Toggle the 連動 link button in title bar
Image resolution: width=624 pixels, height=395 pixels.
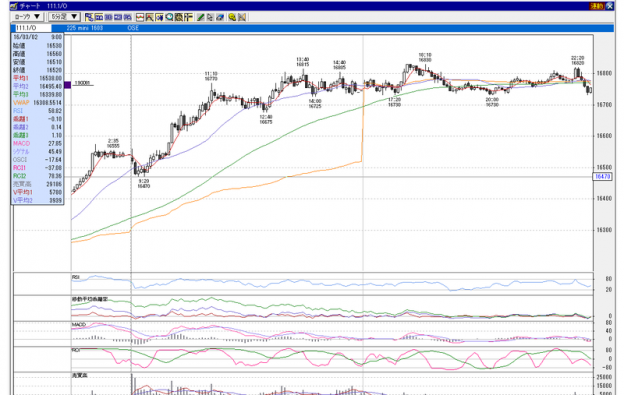(x=597, y=6)
